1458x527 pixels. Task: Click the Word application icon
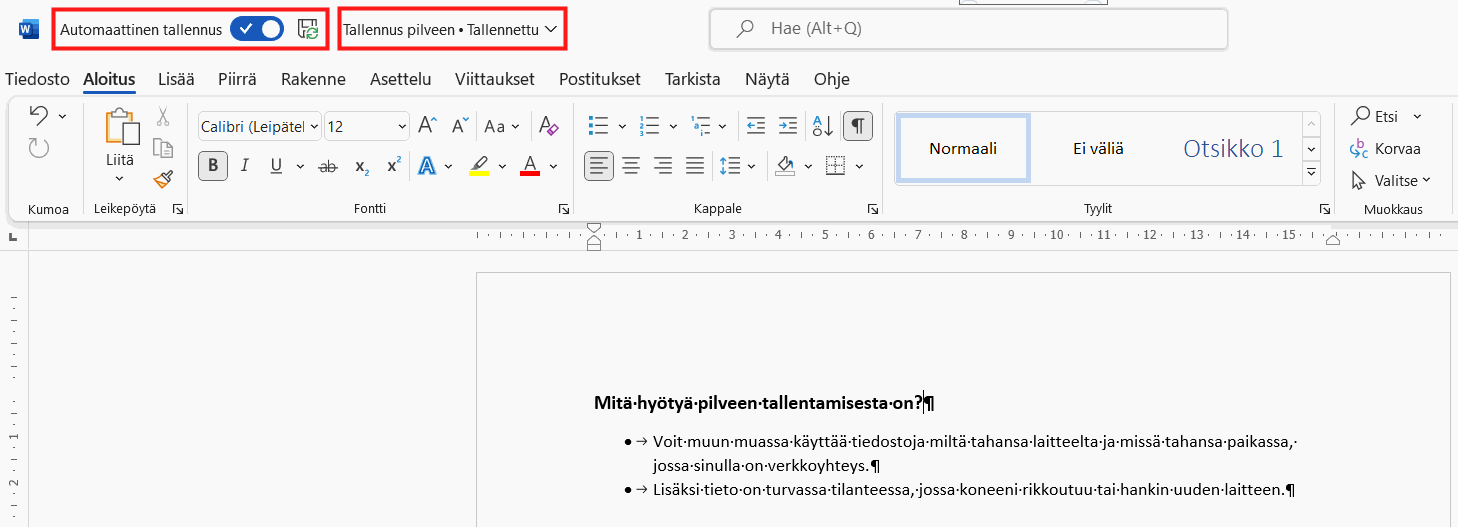pyautogui.click(x=28, y=29)
